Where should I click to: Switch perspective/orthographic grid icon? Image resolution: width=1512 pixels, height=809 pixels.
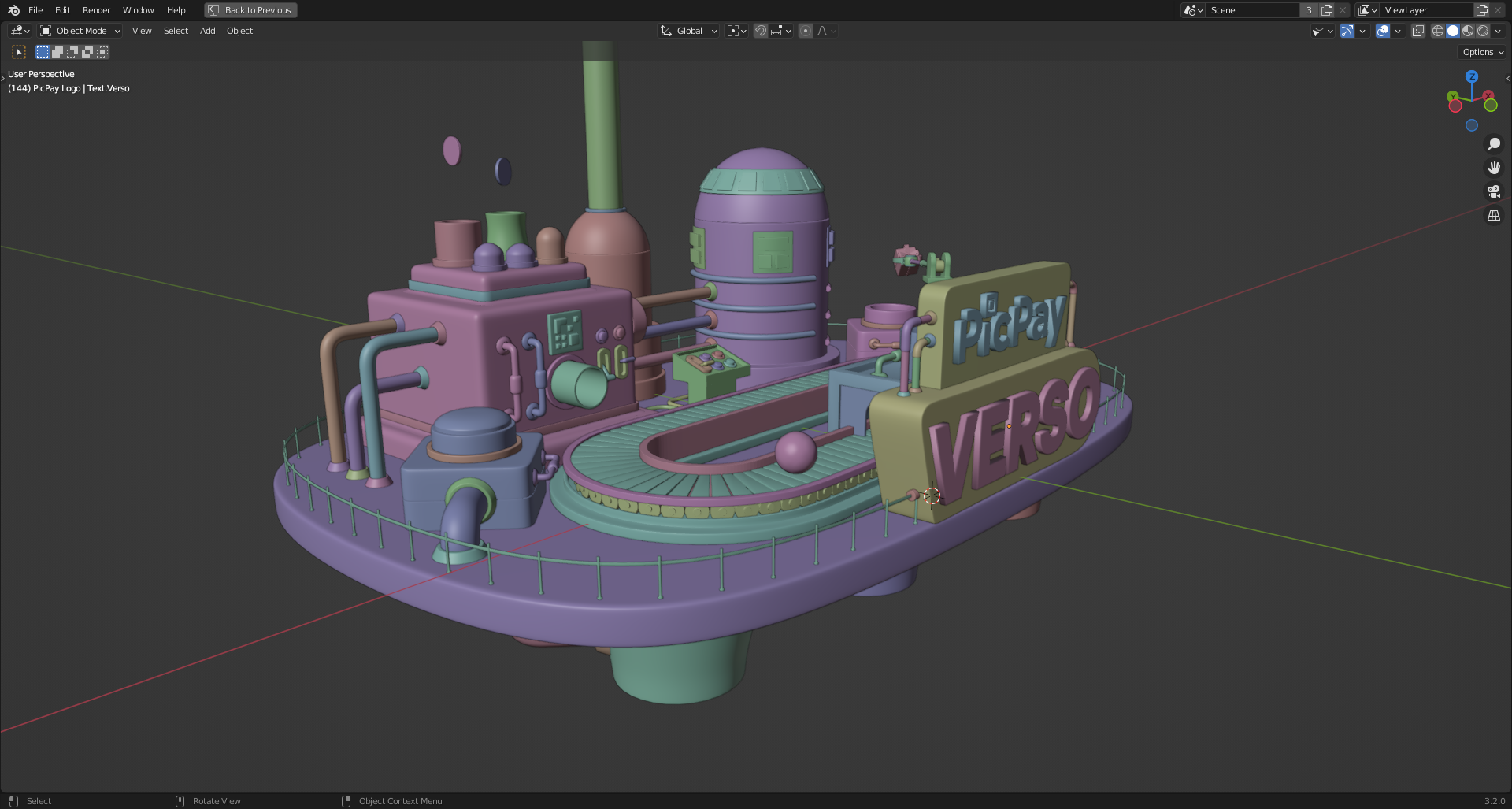[1494, 215]
